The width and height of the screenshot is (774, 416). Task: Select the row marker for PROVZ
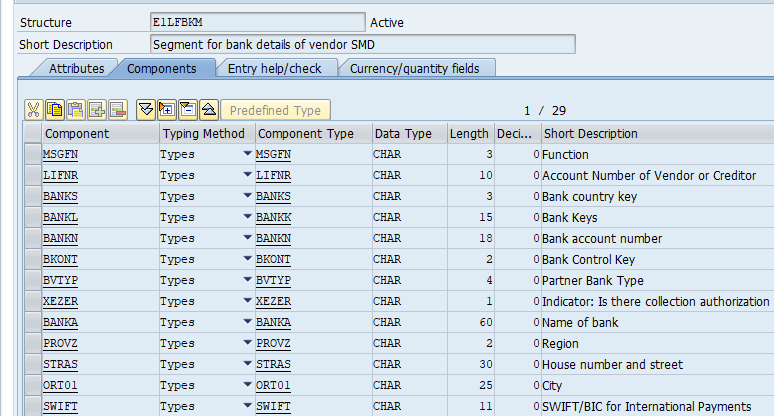(32, 344)
